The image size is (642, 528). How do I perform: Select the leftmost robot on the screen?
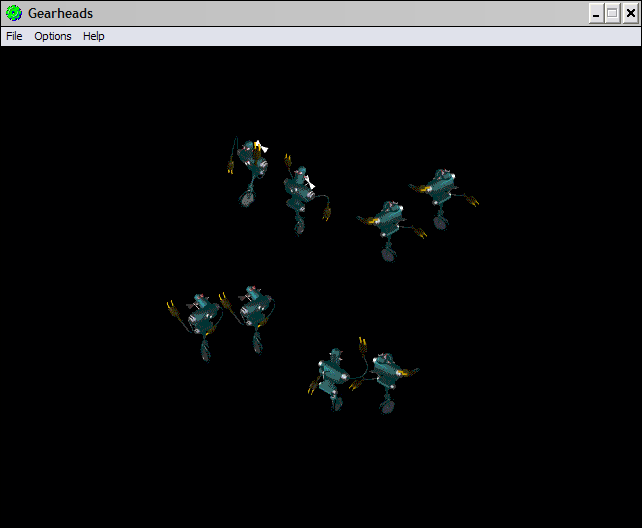204,316
